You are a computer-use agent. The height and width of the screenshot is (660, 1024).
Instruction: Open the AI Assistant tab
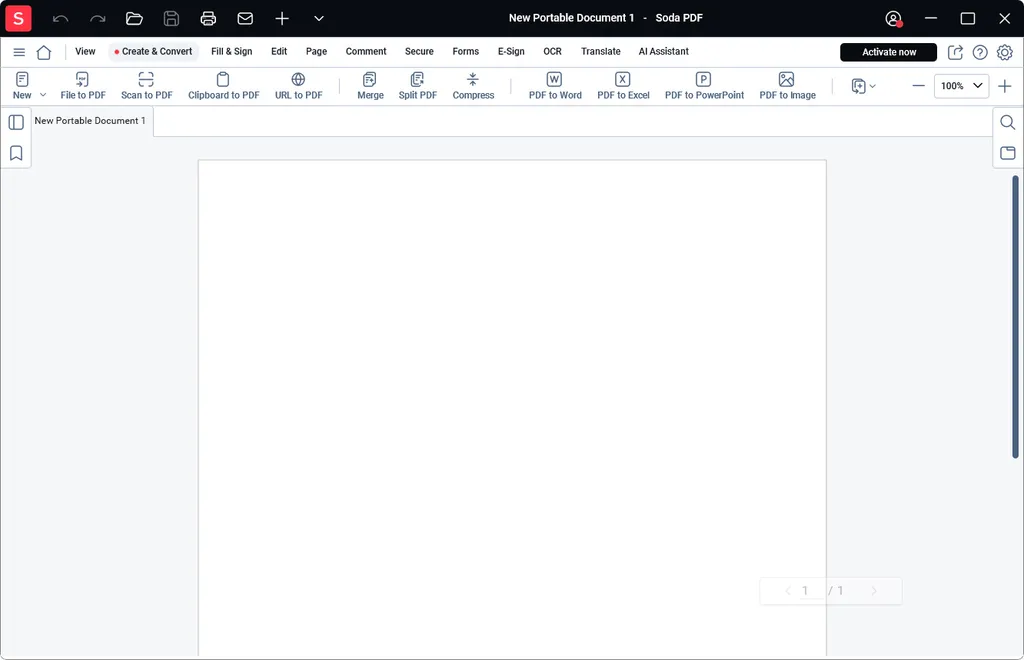(x=664, y=52)
